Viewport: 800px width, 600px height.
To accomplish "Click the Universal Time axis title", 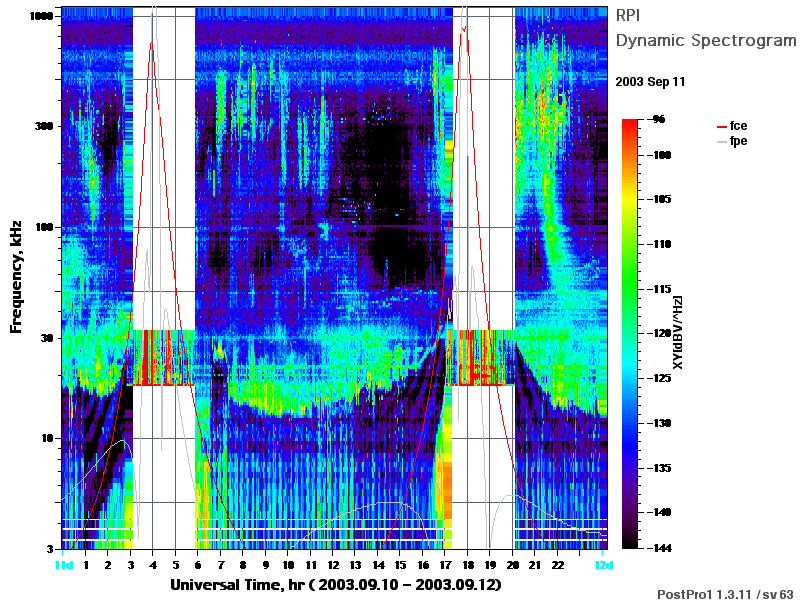I will coord(336,585).
